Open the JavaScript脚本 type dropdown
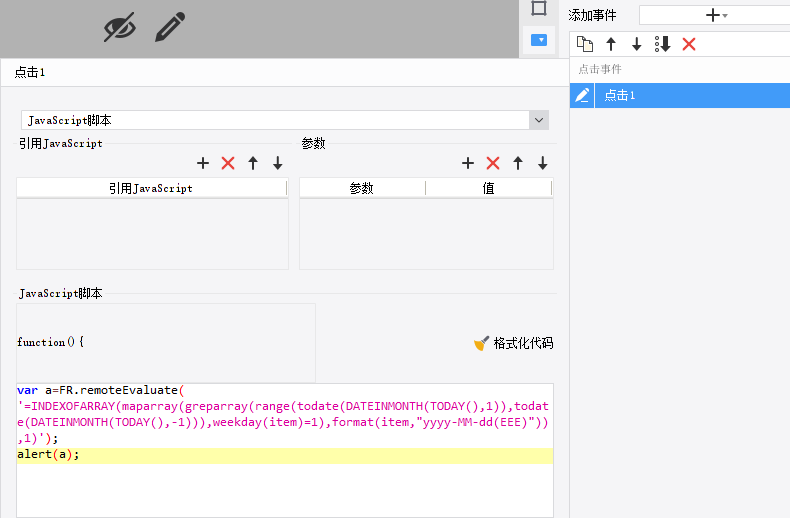The width and height of the screenshot is (790, 518). pos(539,120)
